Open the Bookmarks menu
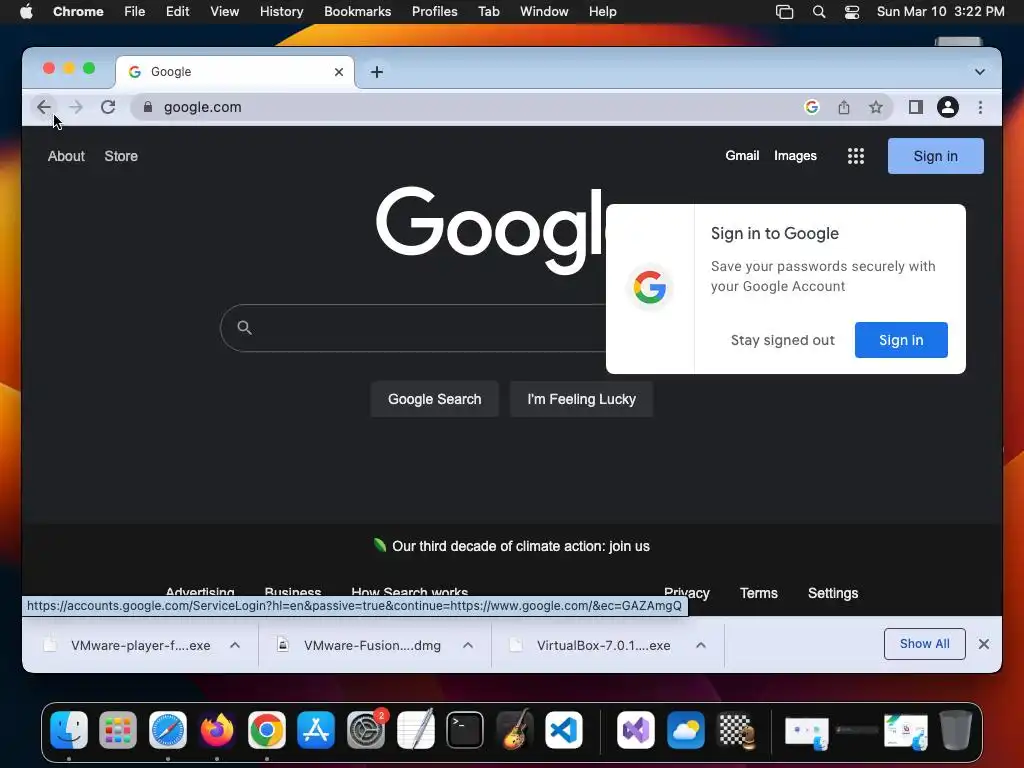The image size is (1024, 768). [x=357, y=12]
